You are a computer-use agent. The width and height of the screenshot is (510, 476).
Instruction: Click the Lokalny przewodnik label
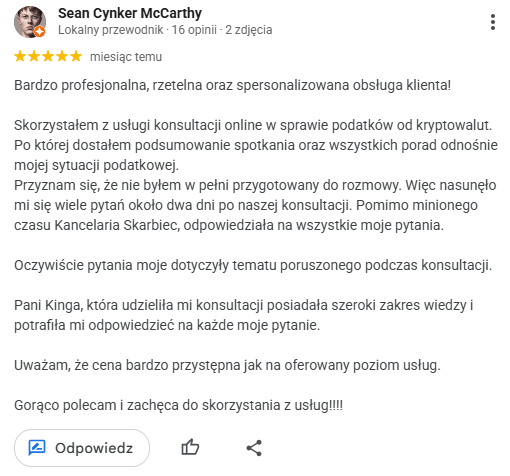click(x=111, y=30)
